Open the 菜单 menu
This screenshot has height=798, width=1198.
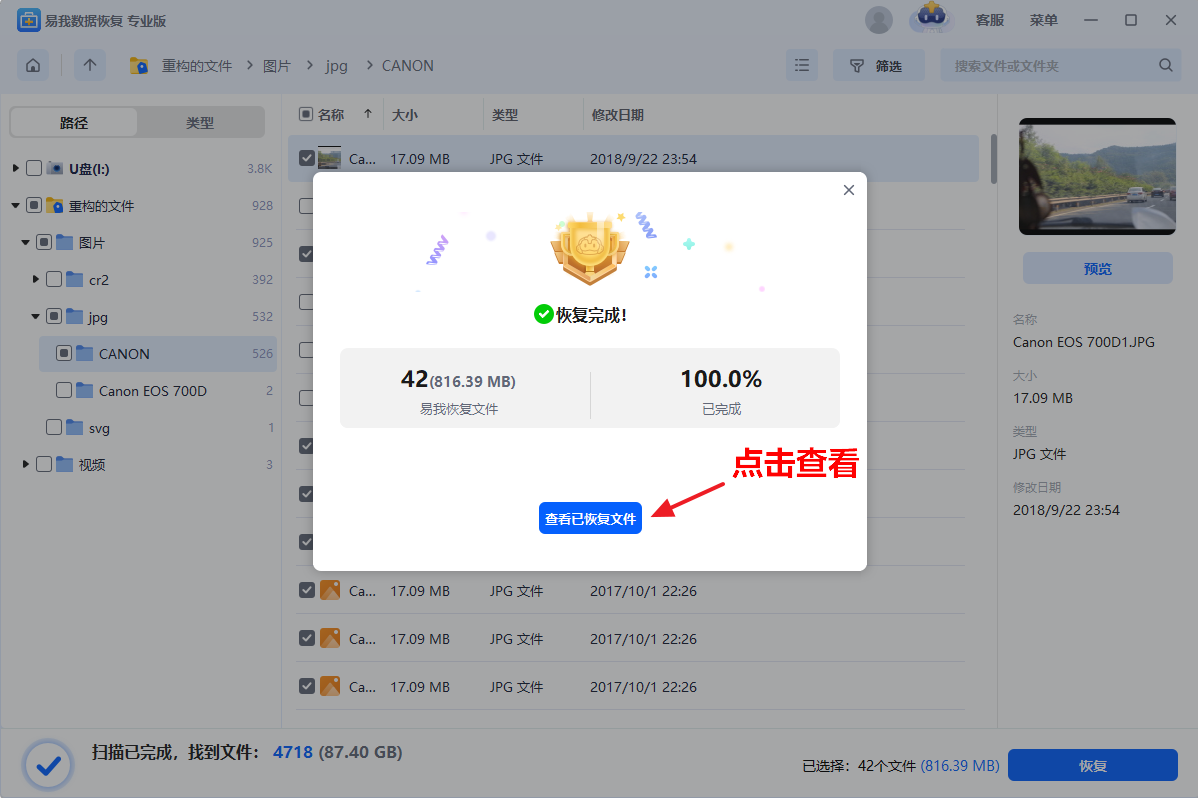point(1043,20)
